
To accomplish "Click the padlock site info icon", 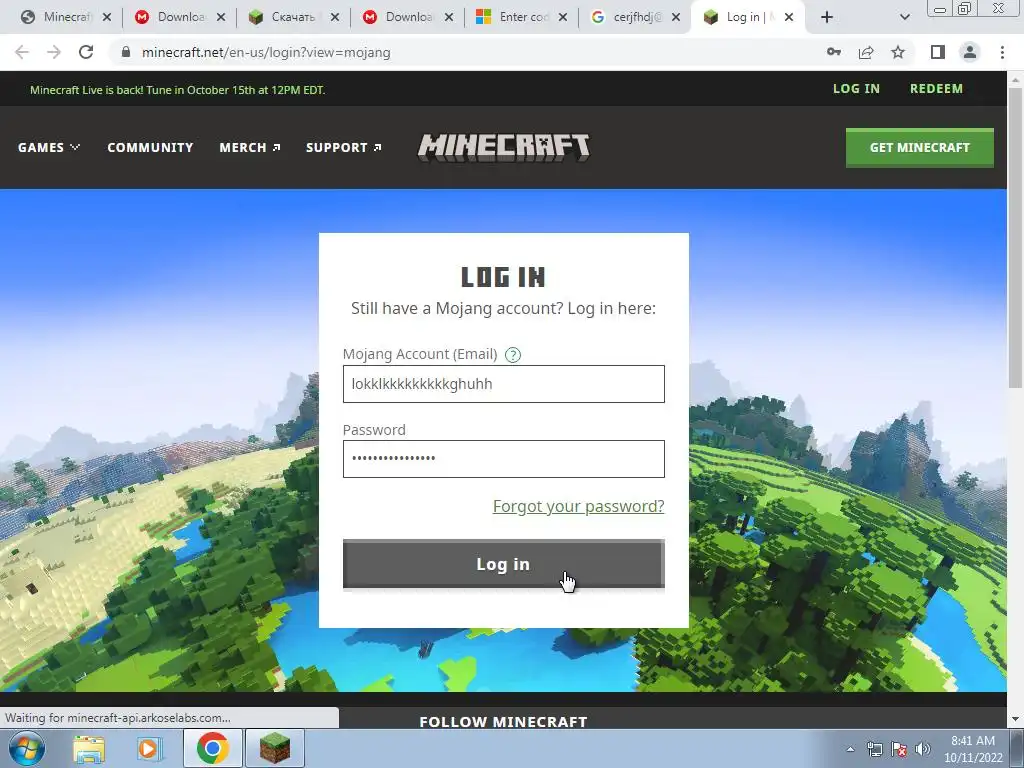I will [126, 52].
